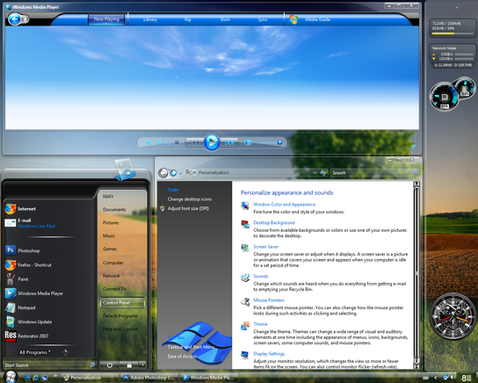Toggle repeat in Windows Media Player

click(160, 143)
